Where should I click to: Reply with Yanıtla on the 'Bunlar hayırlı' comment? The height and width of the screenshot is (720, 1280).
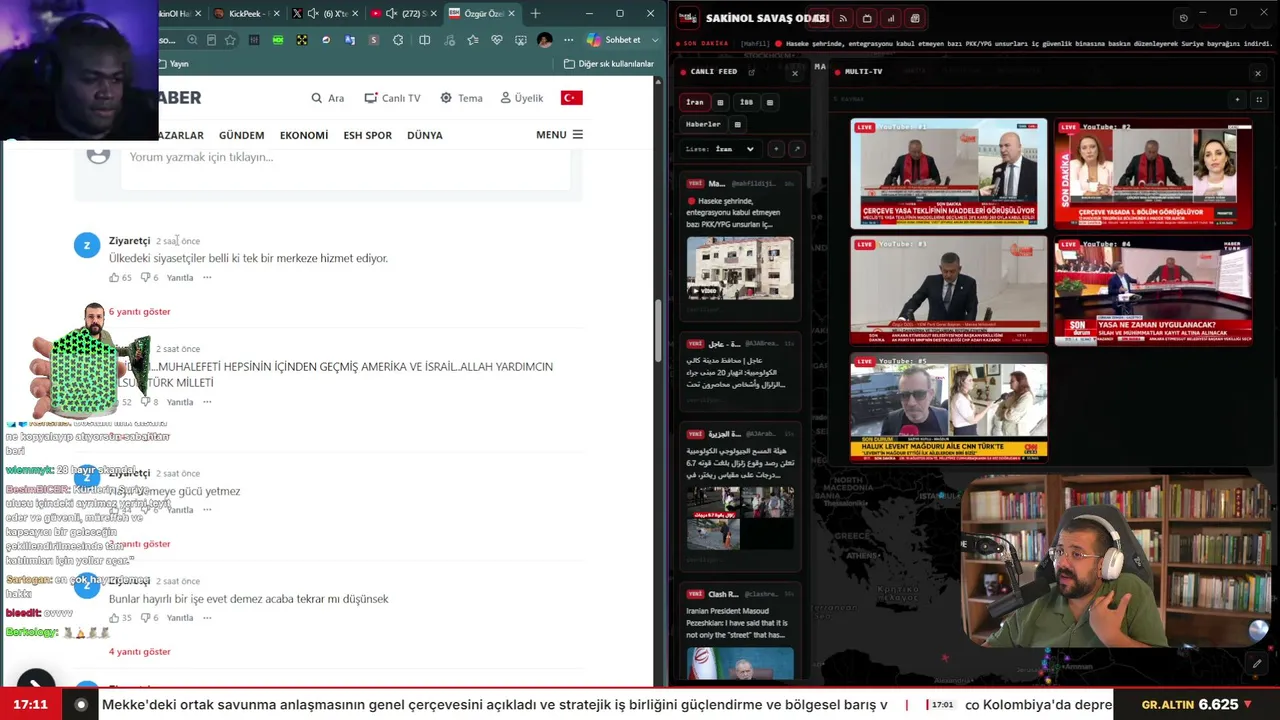point(180,618)
